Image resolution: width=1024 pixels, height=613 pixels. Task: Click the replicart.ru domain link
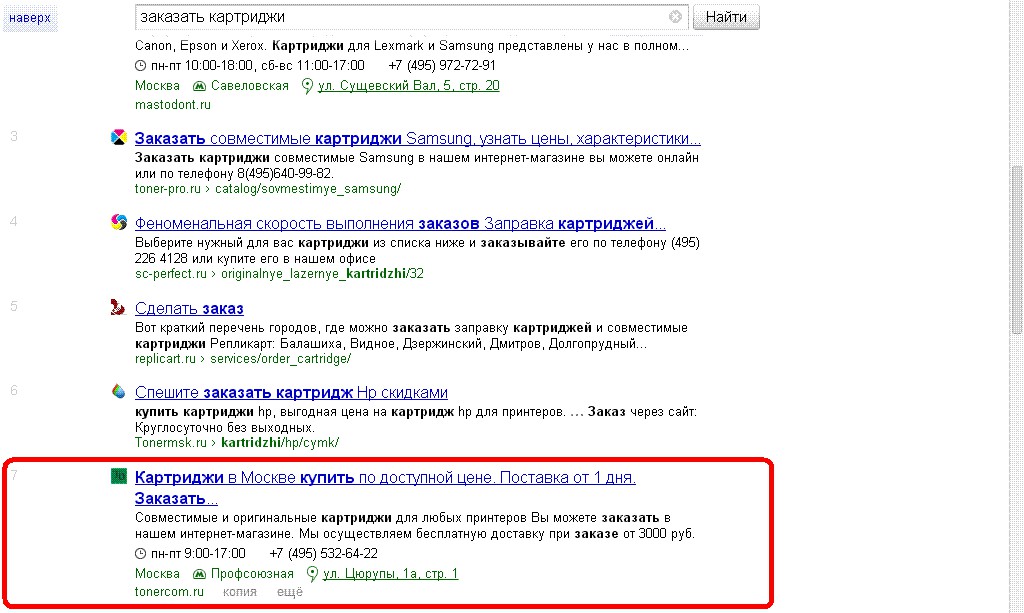click(165, 358)
